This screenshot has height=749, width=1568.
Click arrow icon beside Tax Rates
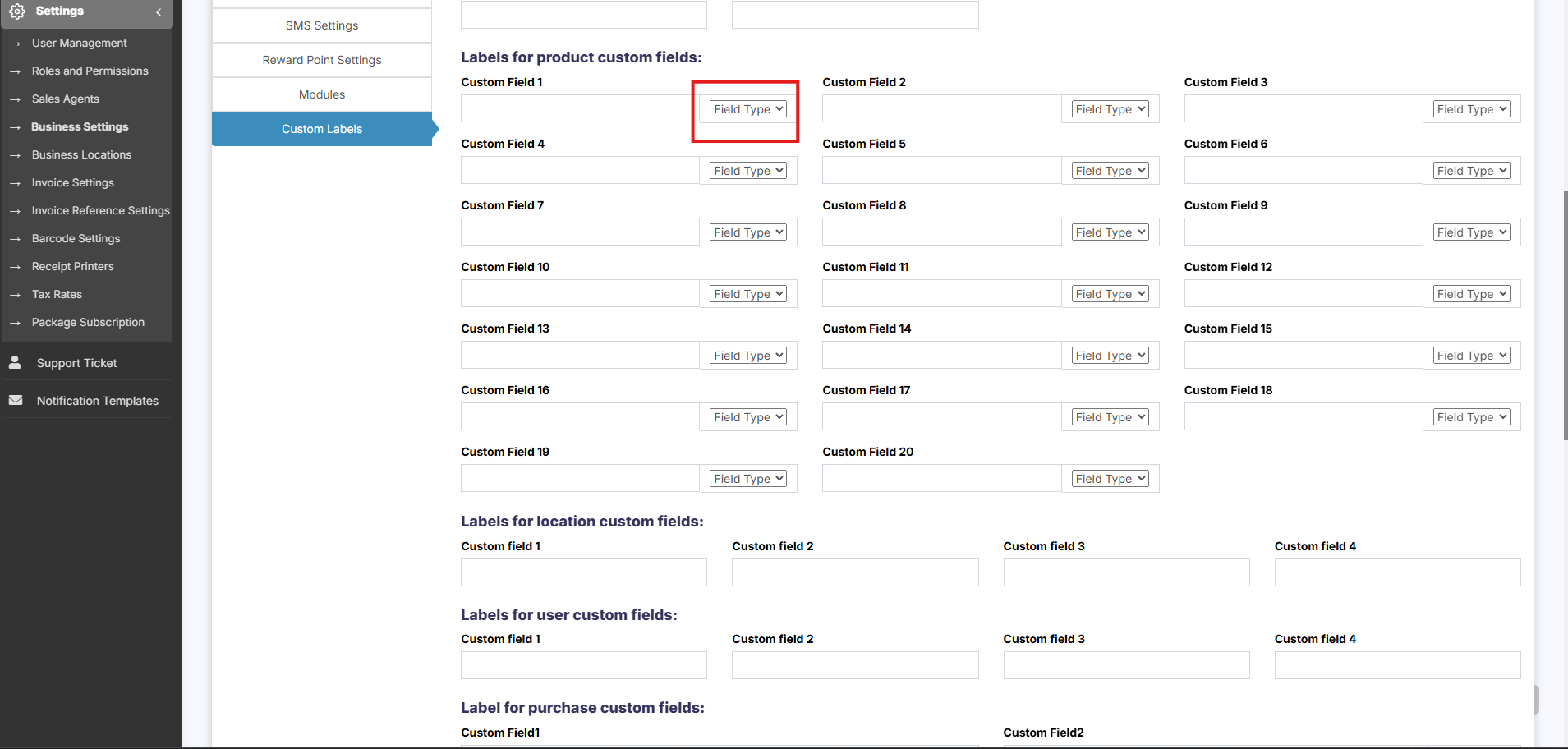pyautogui.click(x=15, y=295)
